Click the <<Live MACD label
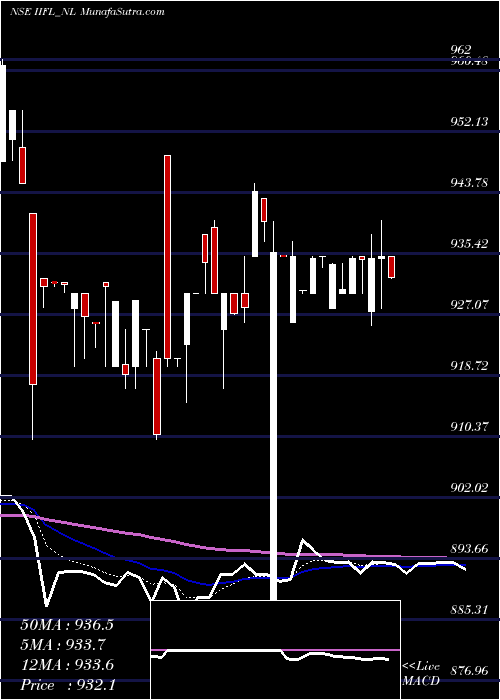The image size is (500, 700). click(421, 674)
